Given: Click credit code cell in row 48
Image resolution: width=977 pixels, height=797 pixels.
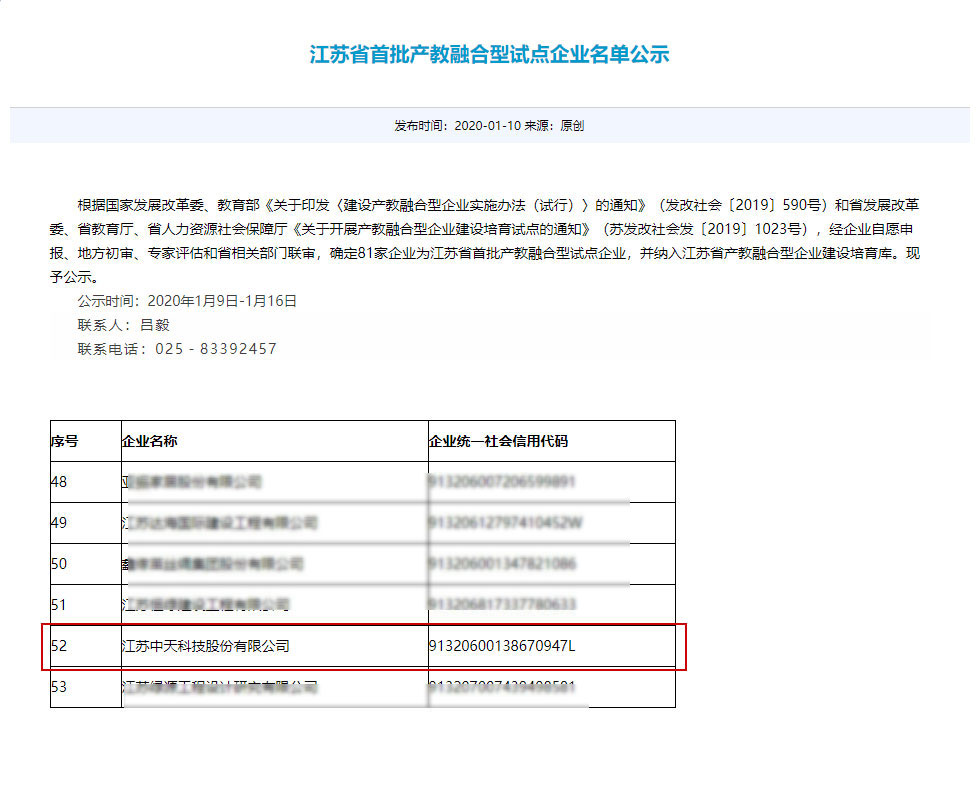Looking at the screenshot, I should tap(505, 481).
